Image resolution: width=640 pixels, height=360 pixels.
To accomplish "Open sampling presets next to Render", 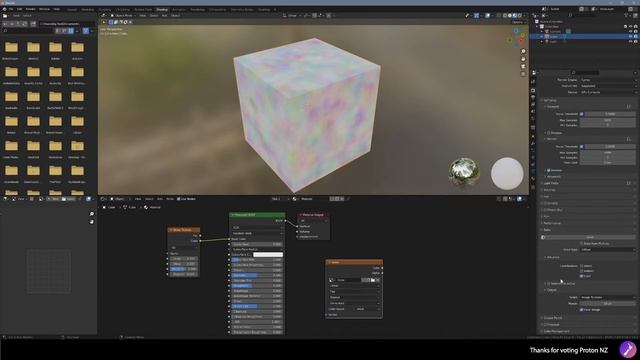I will (629, 139).
